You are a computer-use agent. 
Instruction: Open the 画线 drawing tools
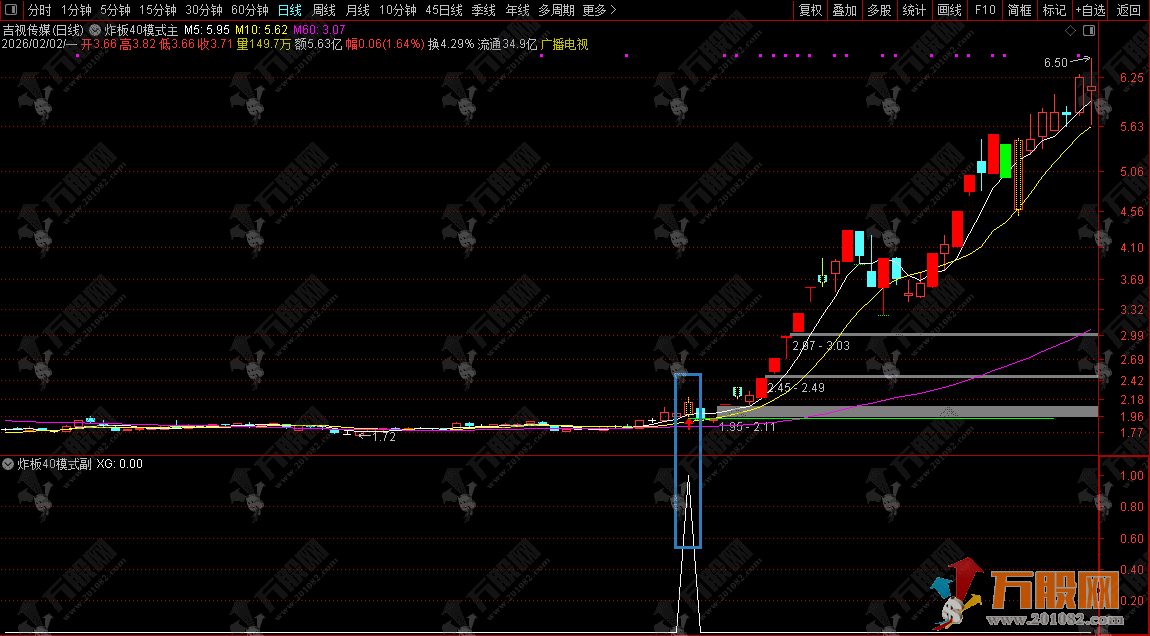point(949,10)
